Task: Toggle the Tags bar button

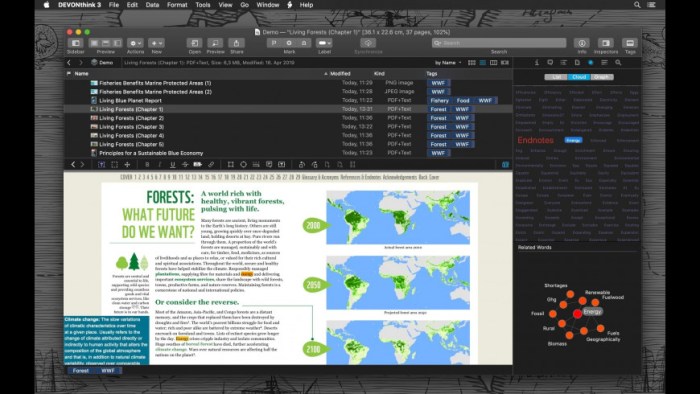Action: tap(630, 43)
